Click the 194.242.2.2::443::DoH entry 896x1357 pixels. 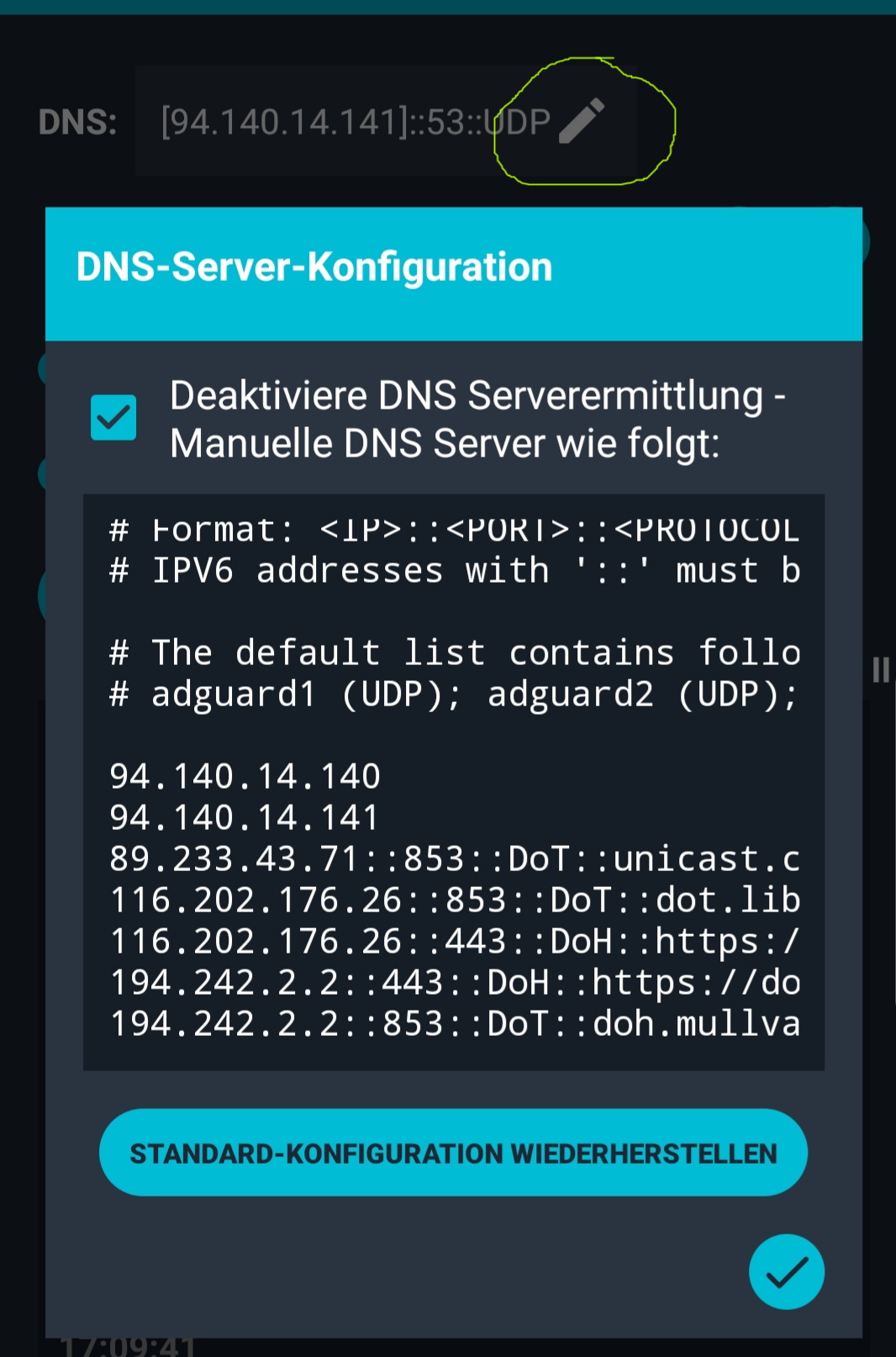click(x=455, y=982)
